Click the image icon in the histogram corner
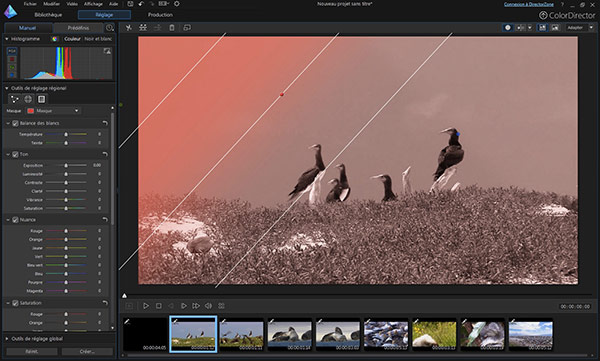Viewport: 600px width, 361px height. pos(107,51)
